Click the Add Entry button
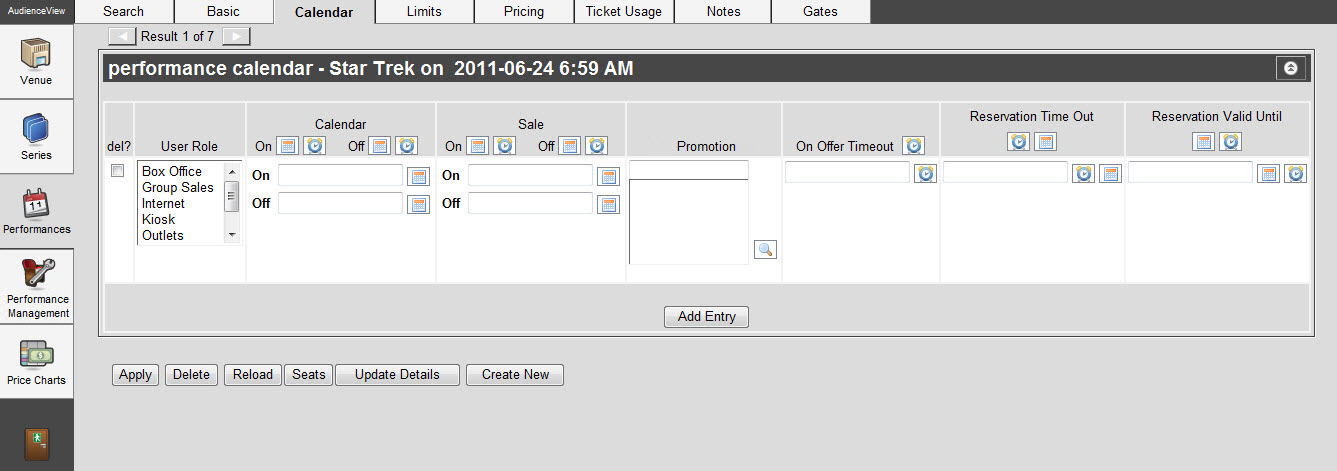This screenshot has height=471, width=1337. click(706, 316)
